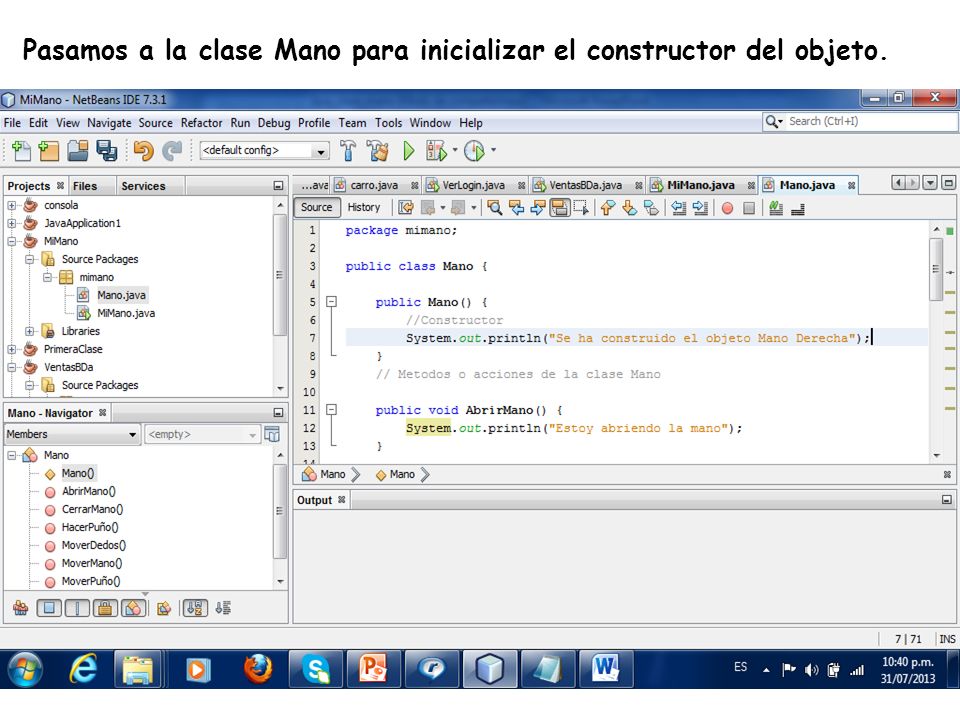Click editor Last Edit icon beside History

(x=406, y=208)
